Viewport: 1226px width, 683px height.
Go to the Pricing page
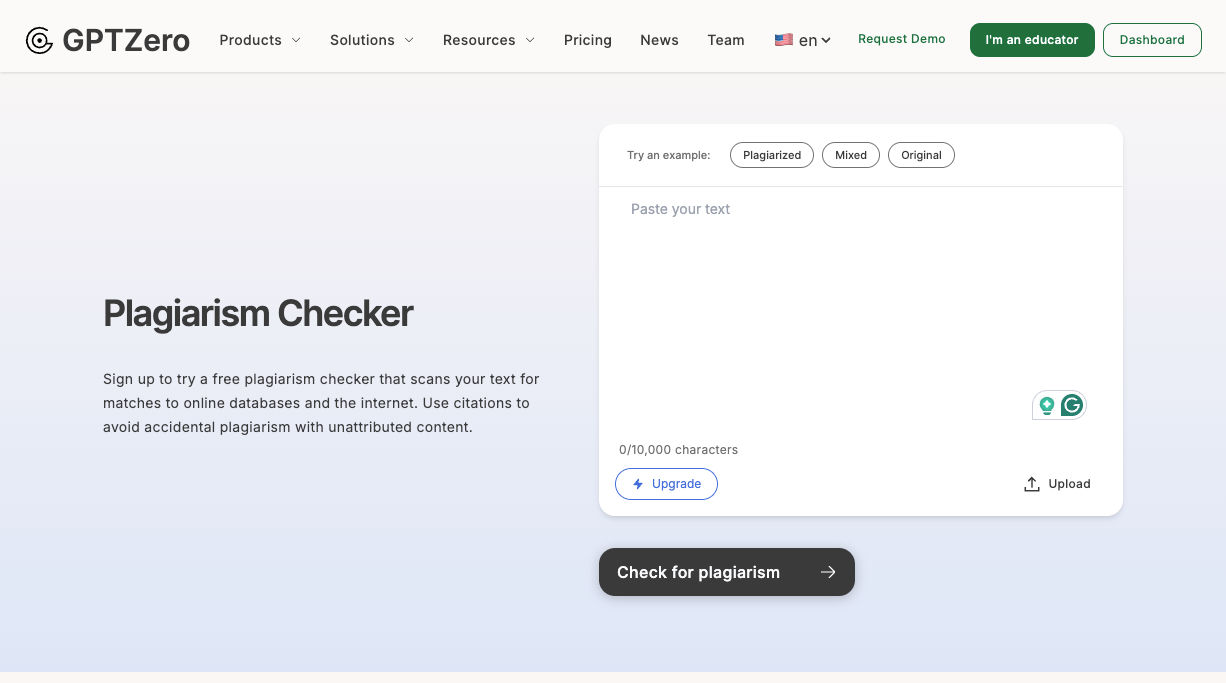588,40
